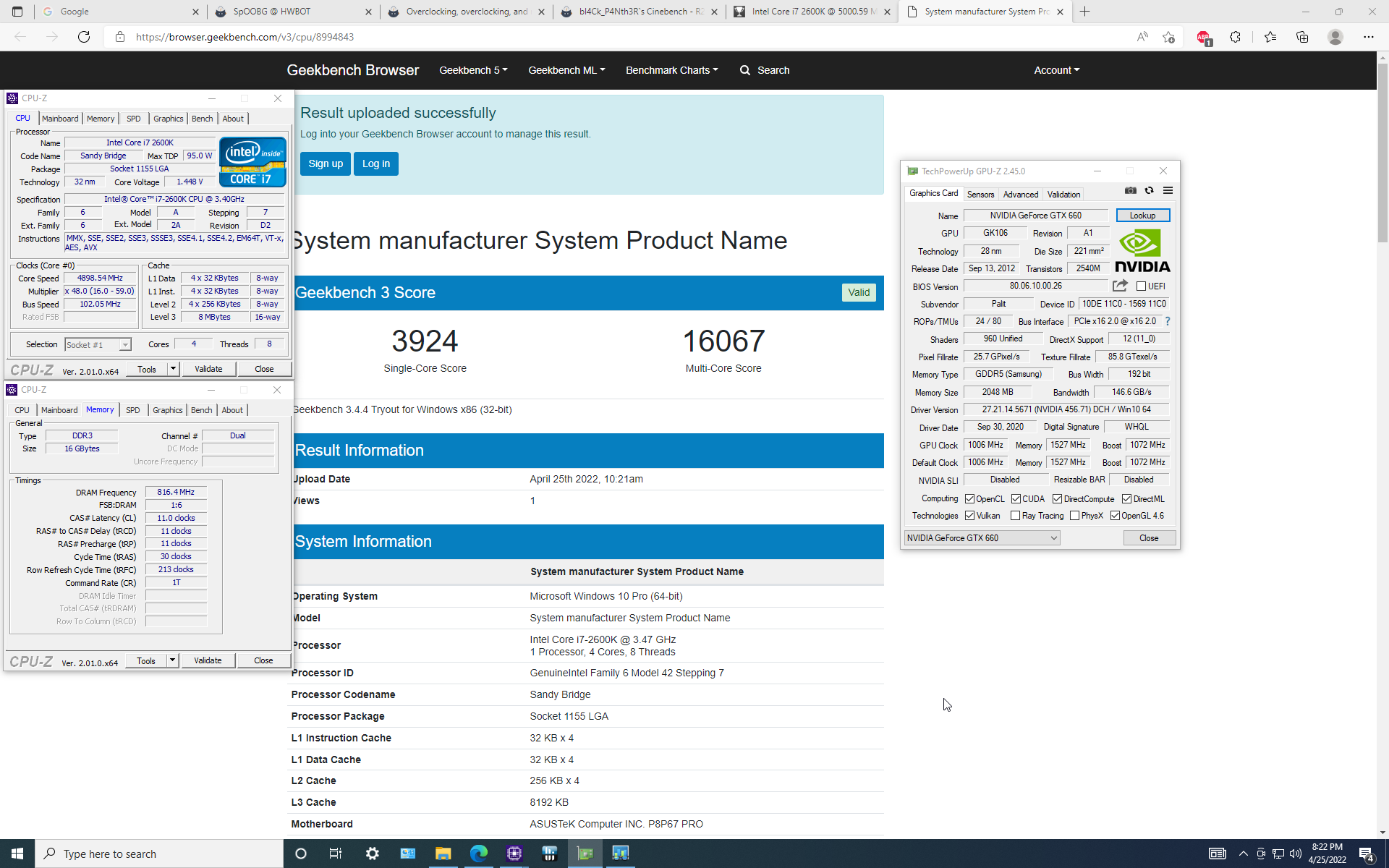Viewport: 1389px width, 868px height.
Task: Open the Favorites list icon
Action: point(1270,37)
